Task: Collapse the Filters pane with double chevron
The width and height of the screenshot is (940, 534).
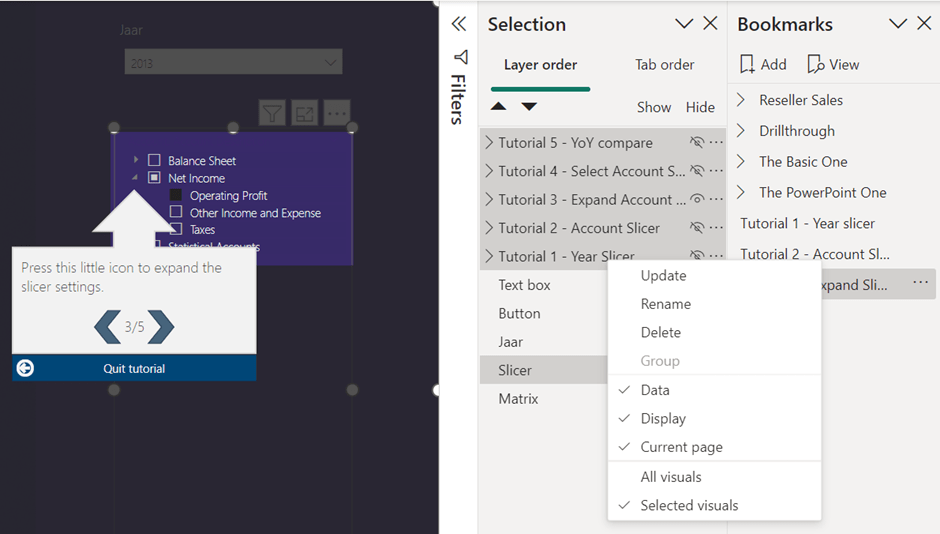Action: click(x=459, y=24)
